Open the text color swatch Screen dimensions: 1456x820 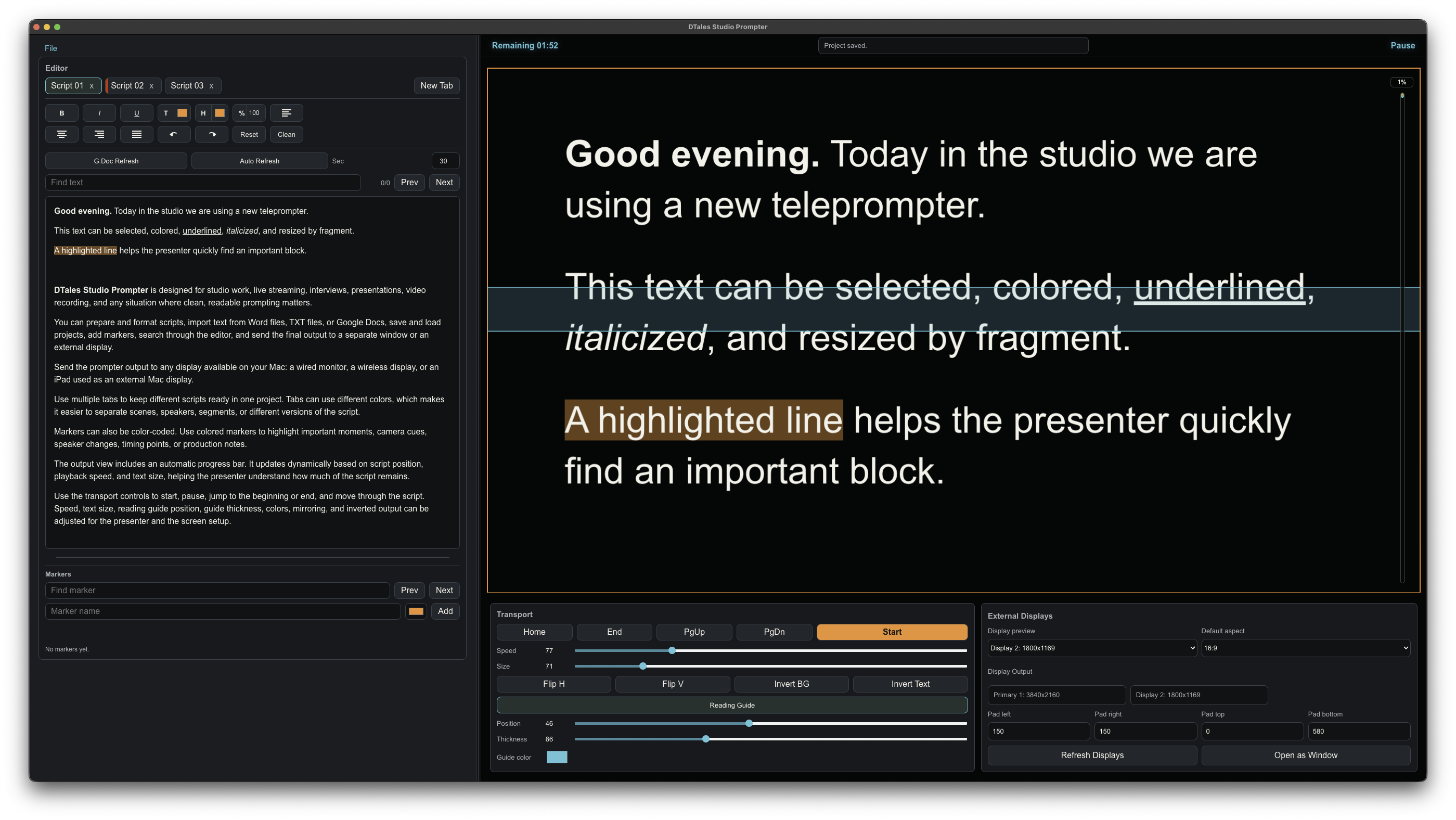tap(182, 113)
